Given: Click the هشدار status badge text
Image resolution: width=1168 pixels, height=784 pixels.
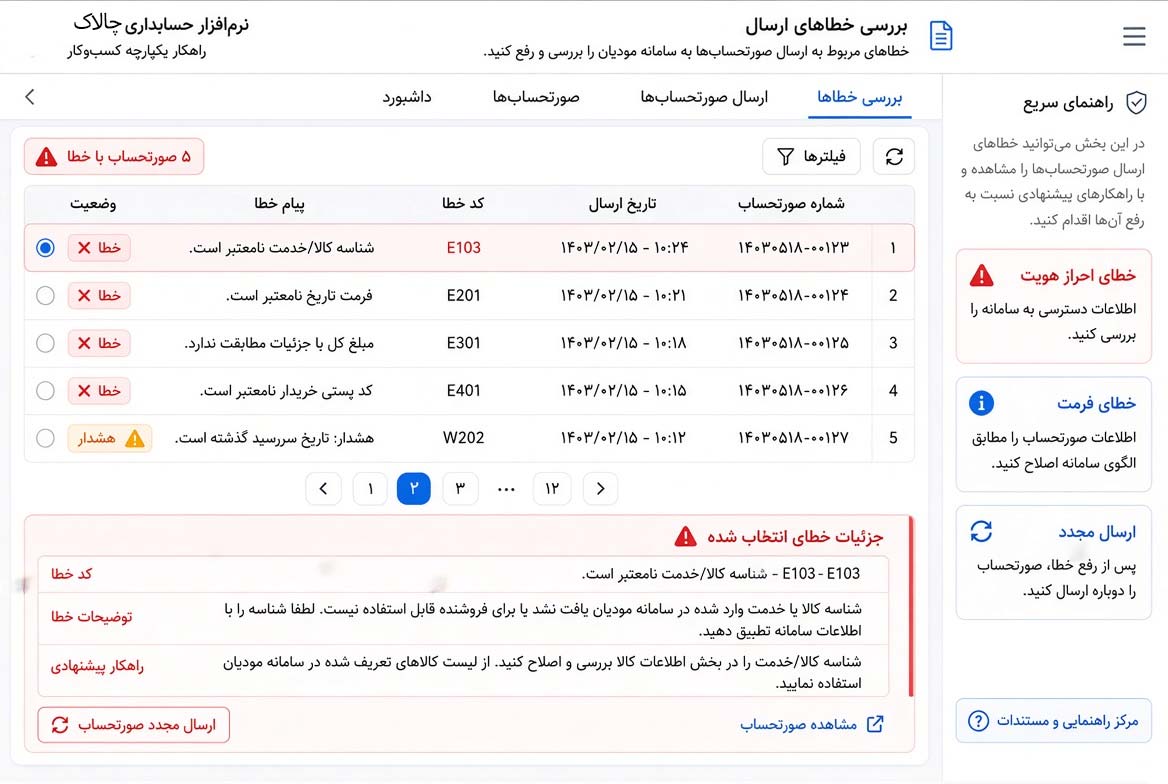Looking at the screenshot, I should click(97, 438).
